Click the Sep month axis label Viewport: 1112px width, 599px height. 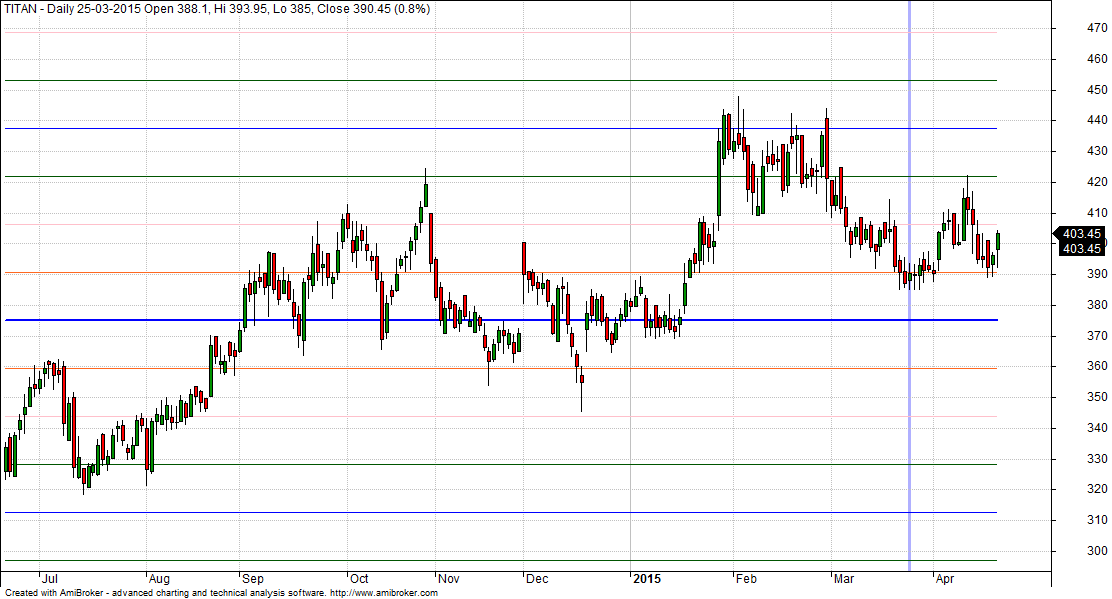tap(254, 578)
